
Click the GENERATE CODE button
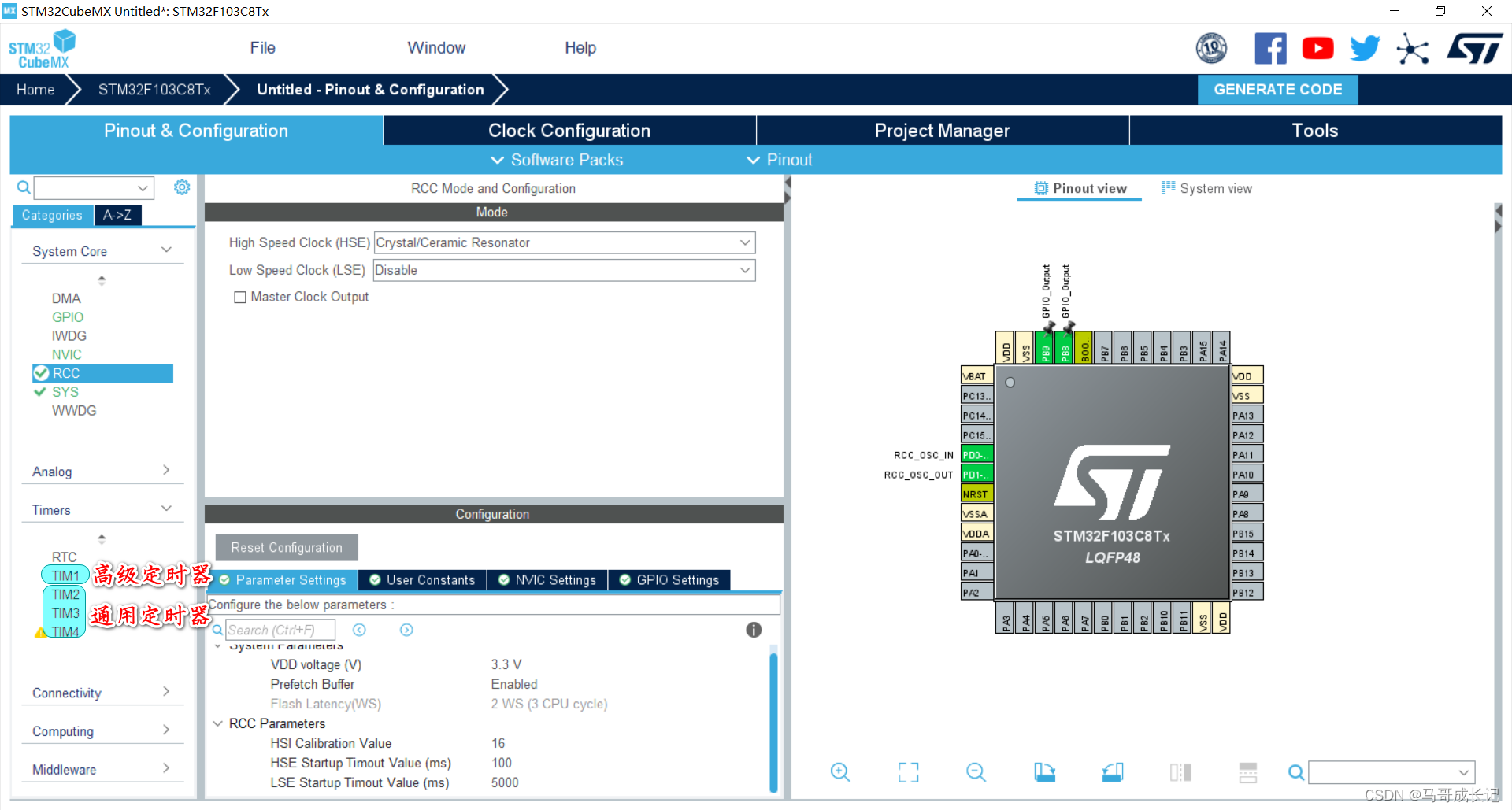[x=1277, y=90]
